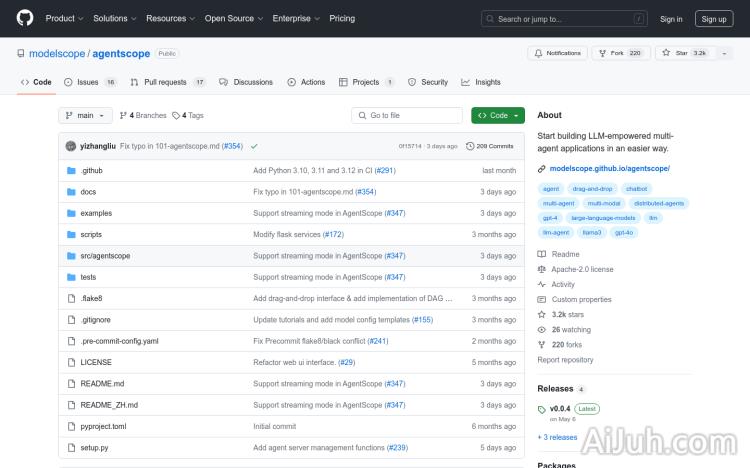Click the green check status icon

point(254,146)
